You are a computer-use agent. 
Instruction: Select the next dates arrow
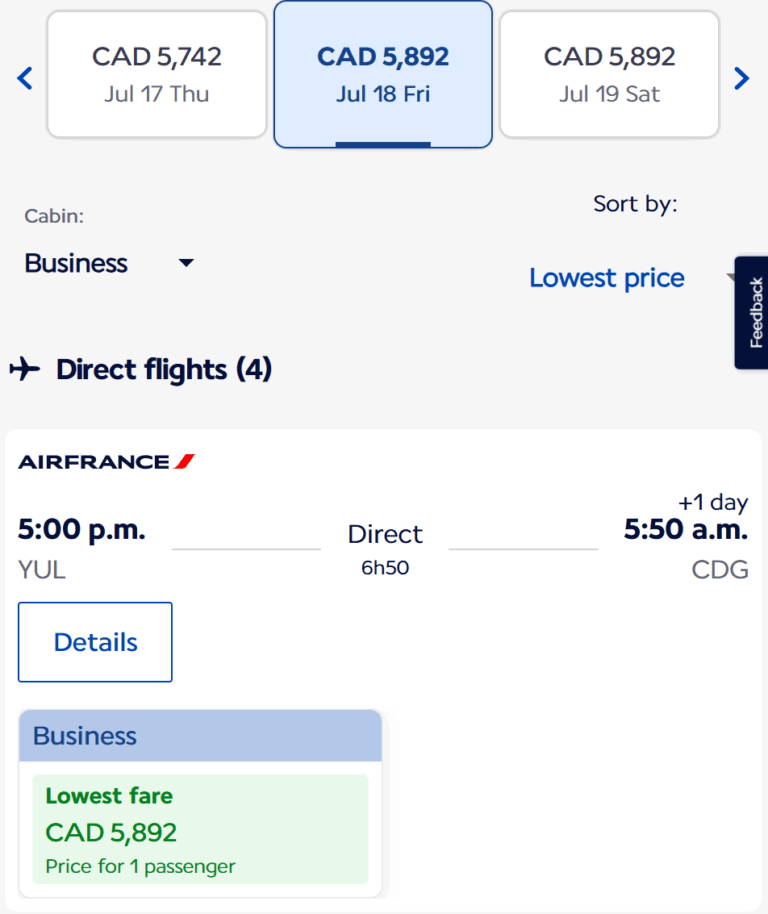(742, 77)
